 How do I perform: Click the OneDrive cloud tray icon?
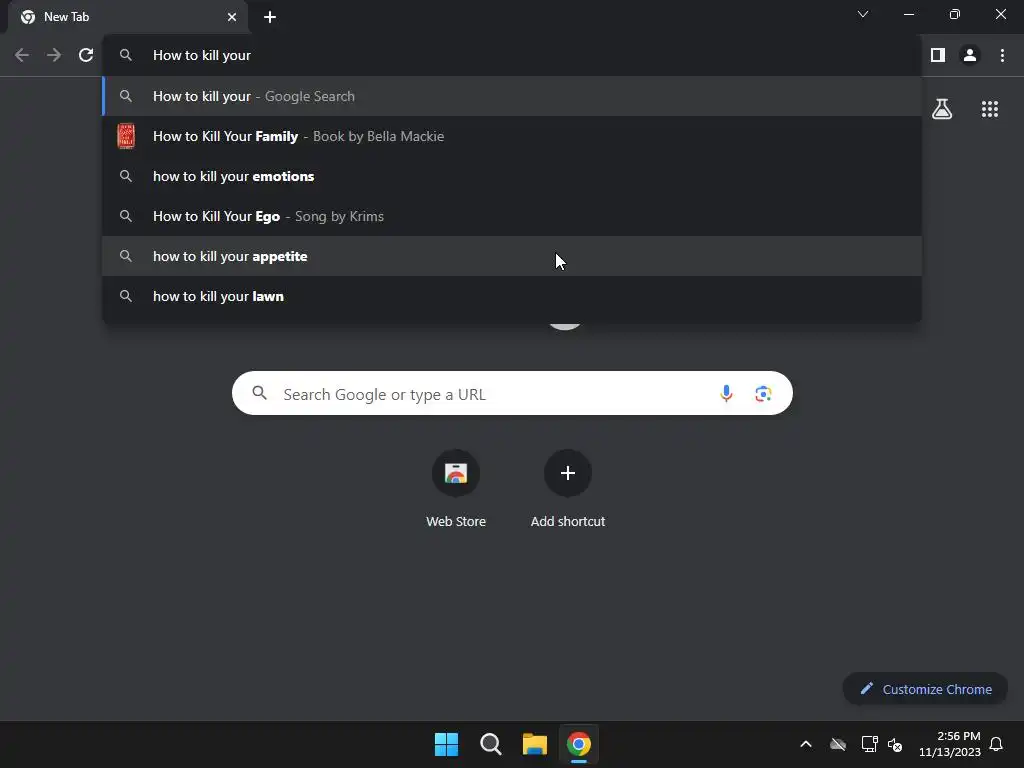[838, 744]
